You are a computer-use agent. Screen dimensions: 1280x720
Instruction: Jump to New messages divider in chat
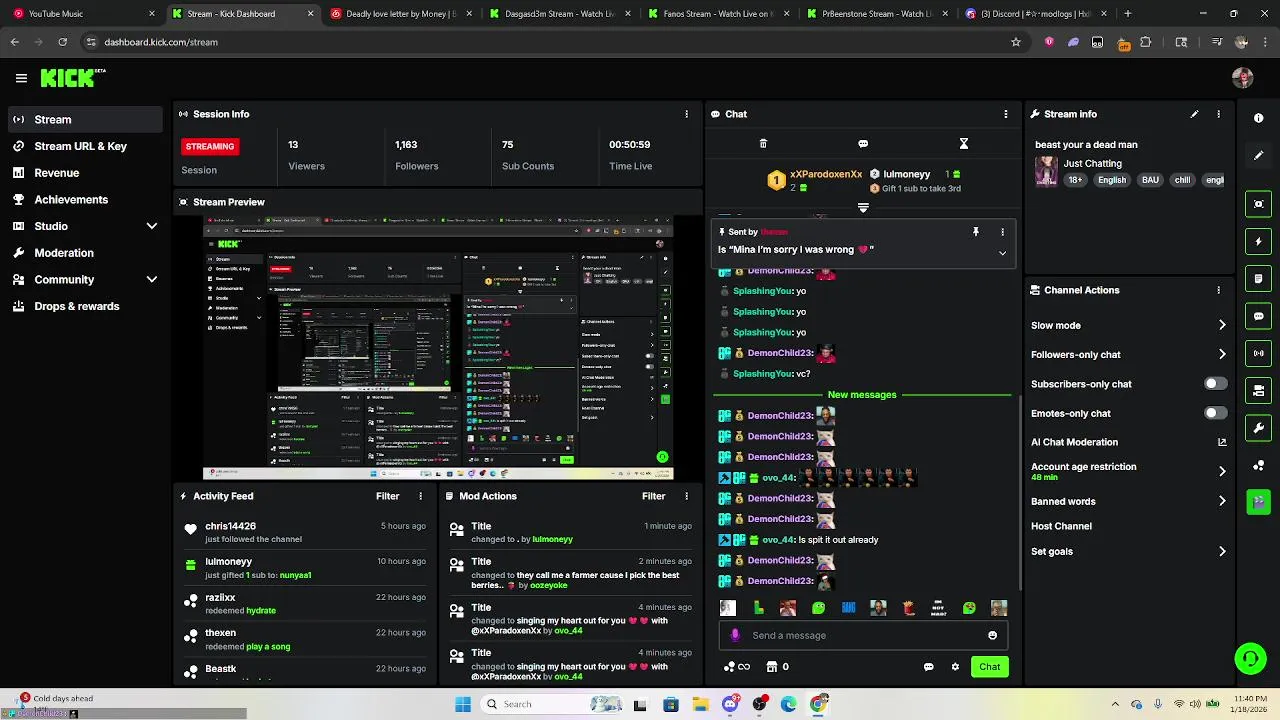(x=862, y=395)
